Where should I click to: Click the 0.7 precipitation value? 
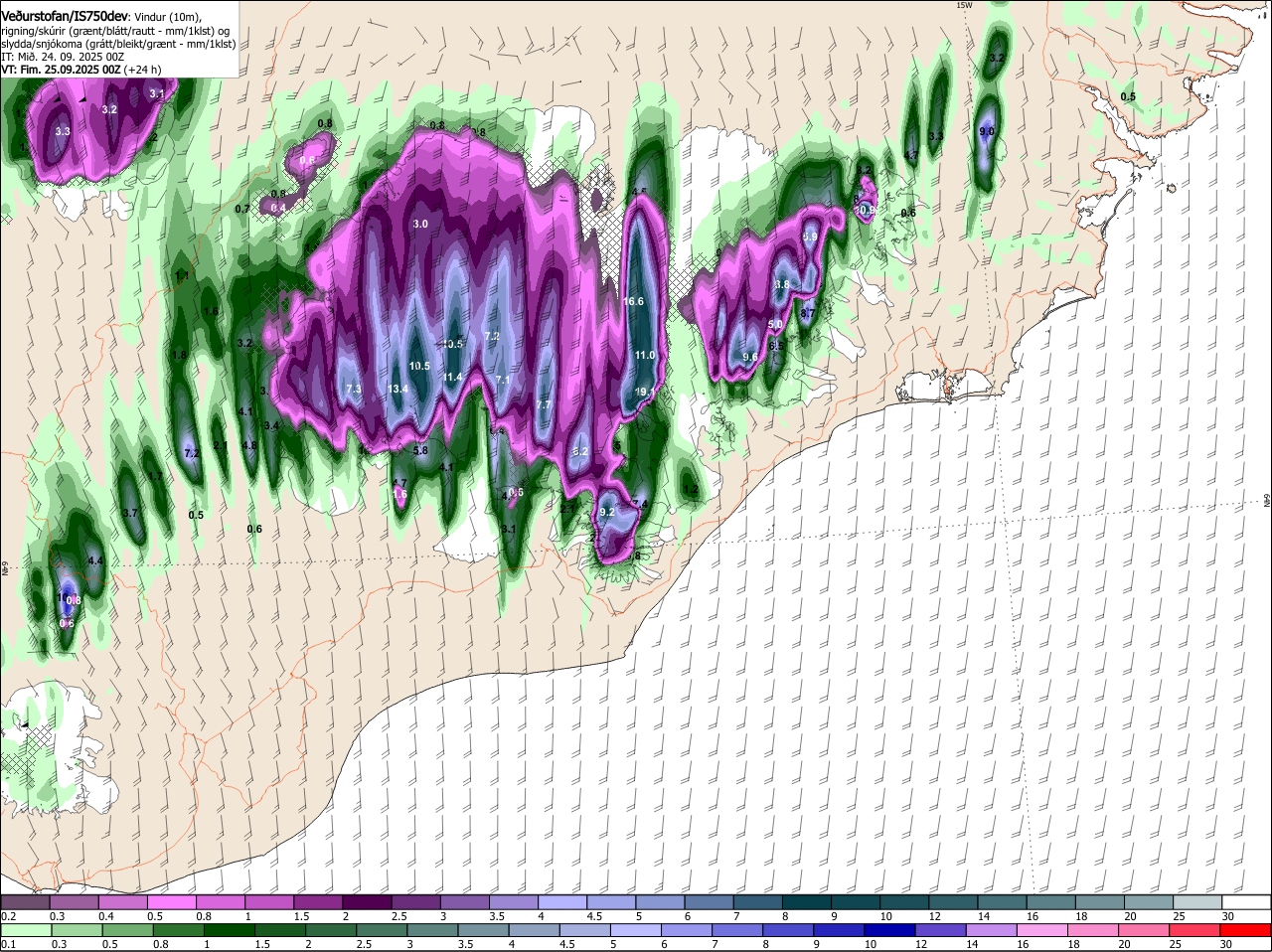pyautogui.click(x=242, y=209)
